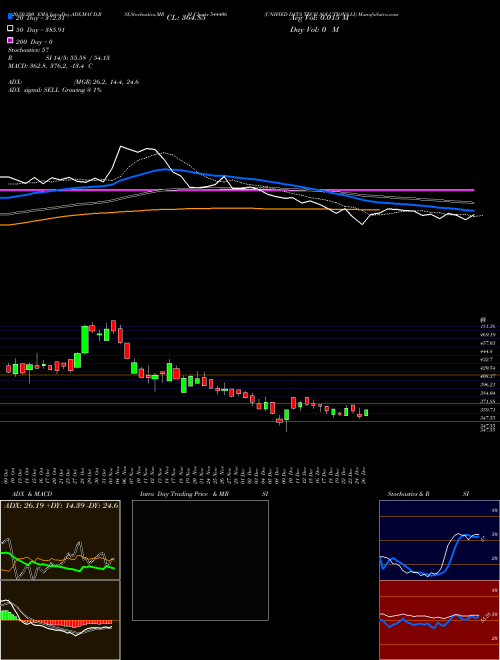The width and height of the screenshot is (500, 660).
Task: Click the ADX +DY -DY readout header
Action: 61,505
